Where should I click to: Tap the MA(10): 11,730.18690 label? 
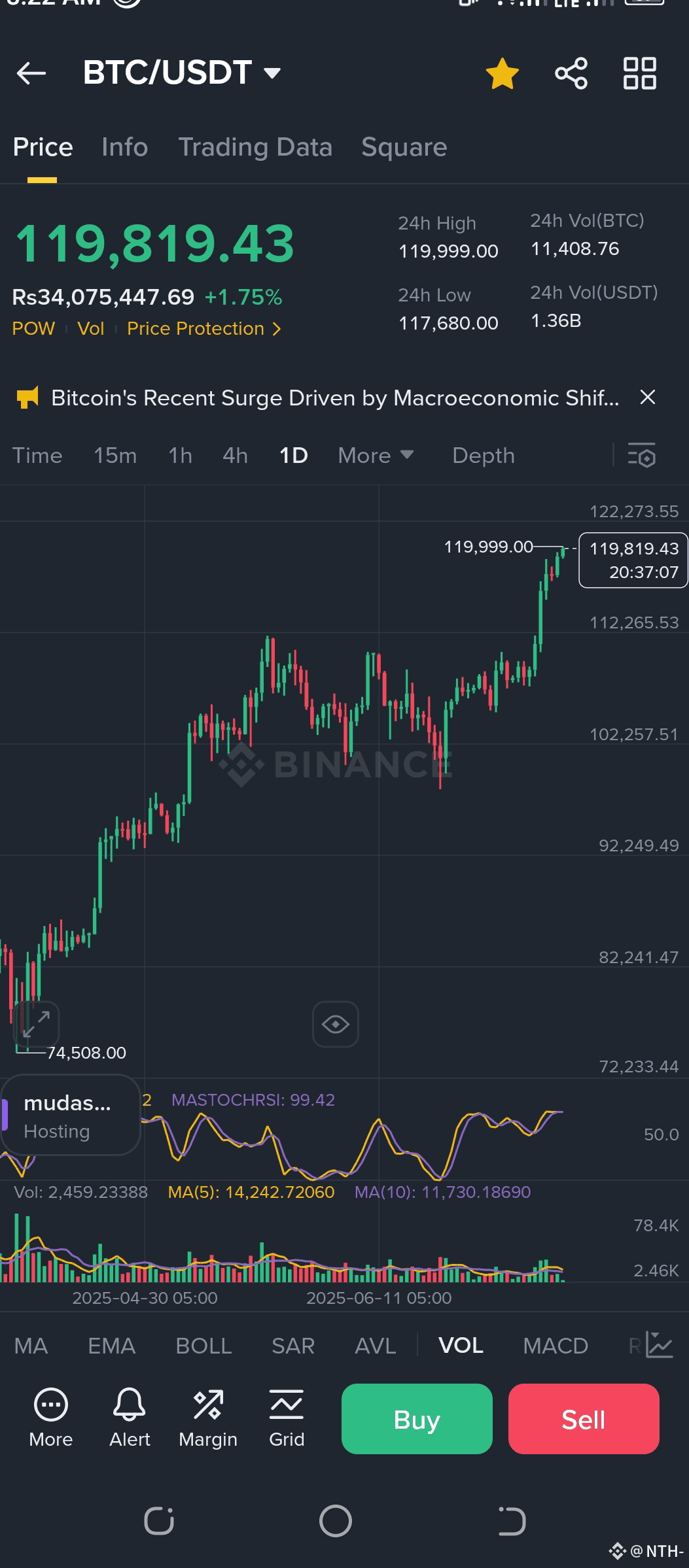click(442, 1192)
